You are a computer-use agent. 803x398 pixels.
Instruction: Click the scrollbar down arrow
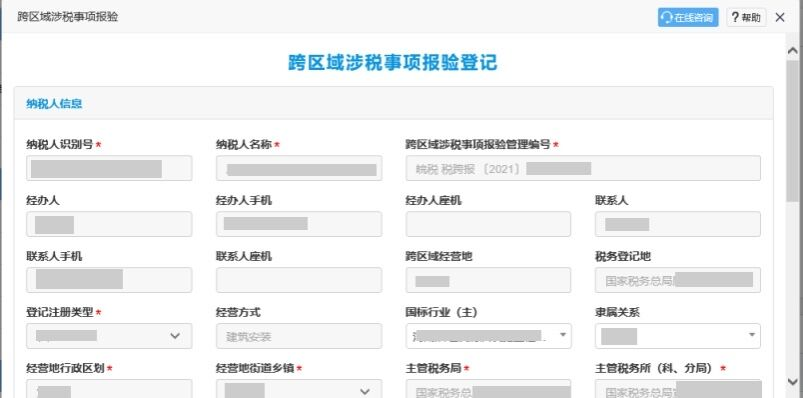click(x=793, y=382)
